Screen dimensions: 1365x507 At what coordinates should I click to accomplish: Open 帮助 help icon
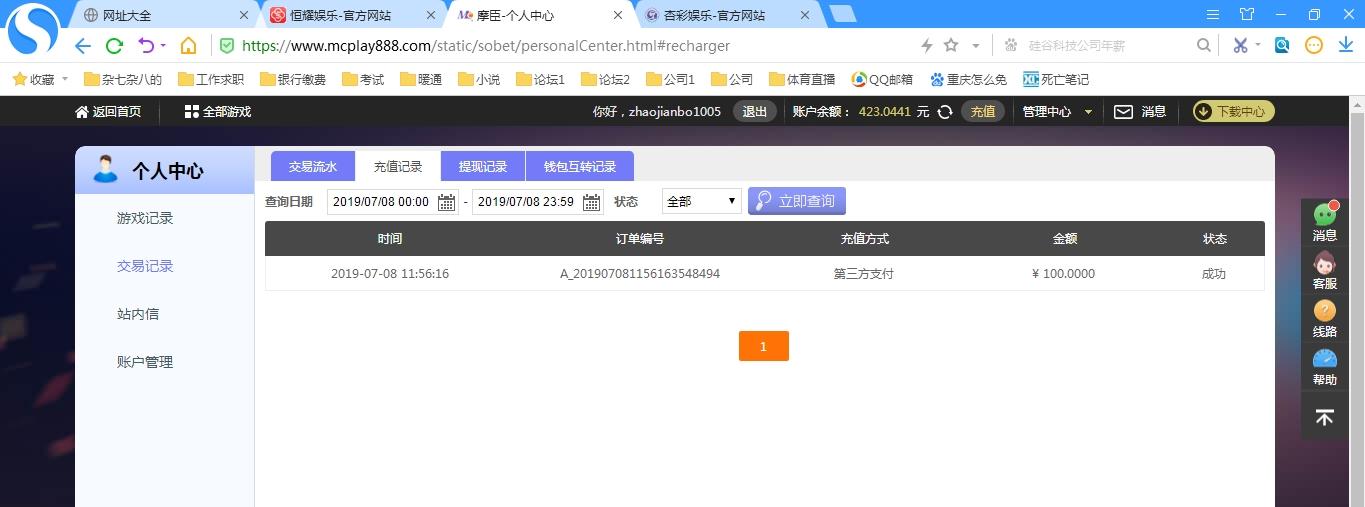(x=1325, y=366)
